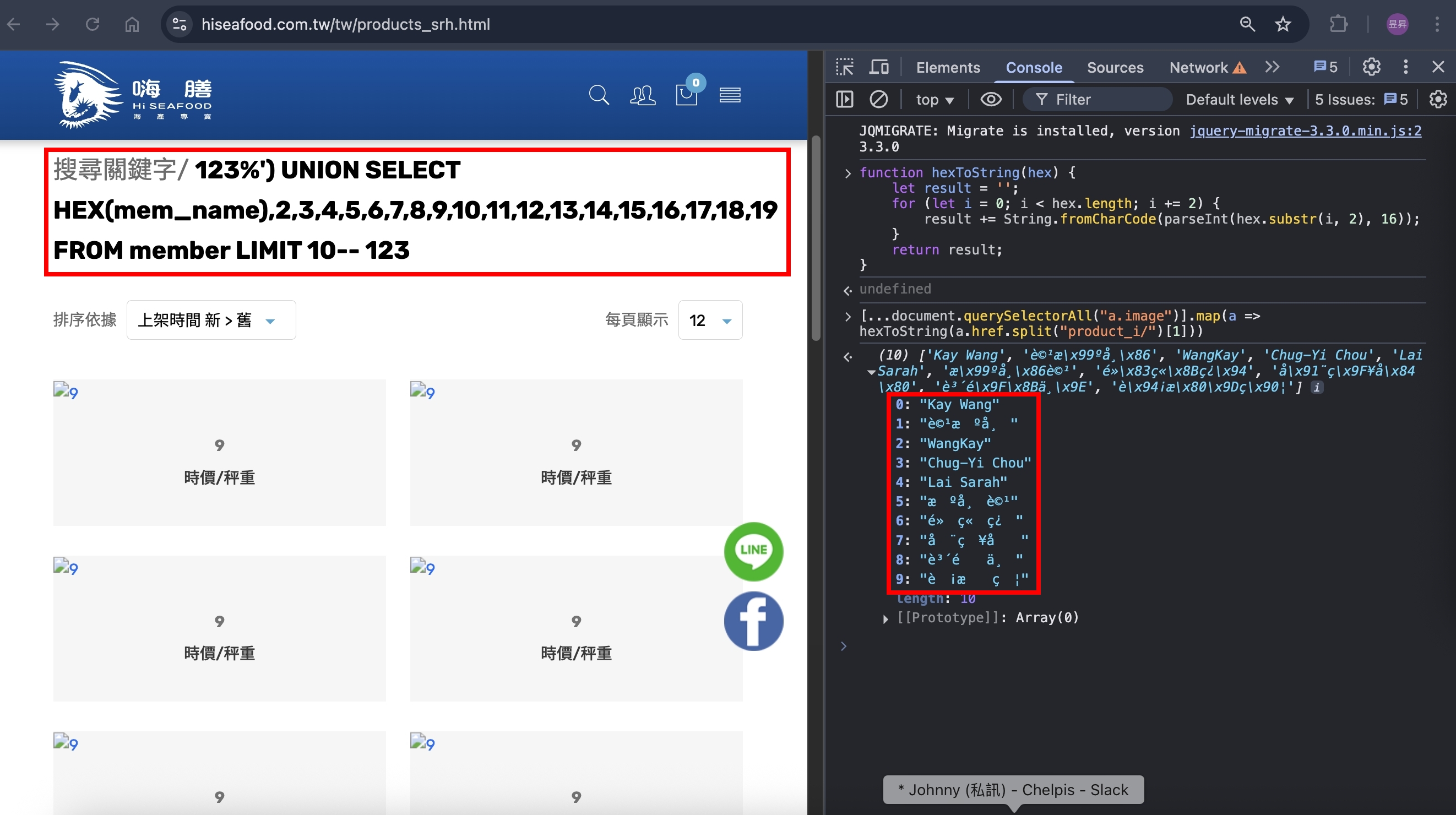The height and width of the screenshot is (815, 1456).
Task: Click the undefined console return value
Action: (895, 289)
